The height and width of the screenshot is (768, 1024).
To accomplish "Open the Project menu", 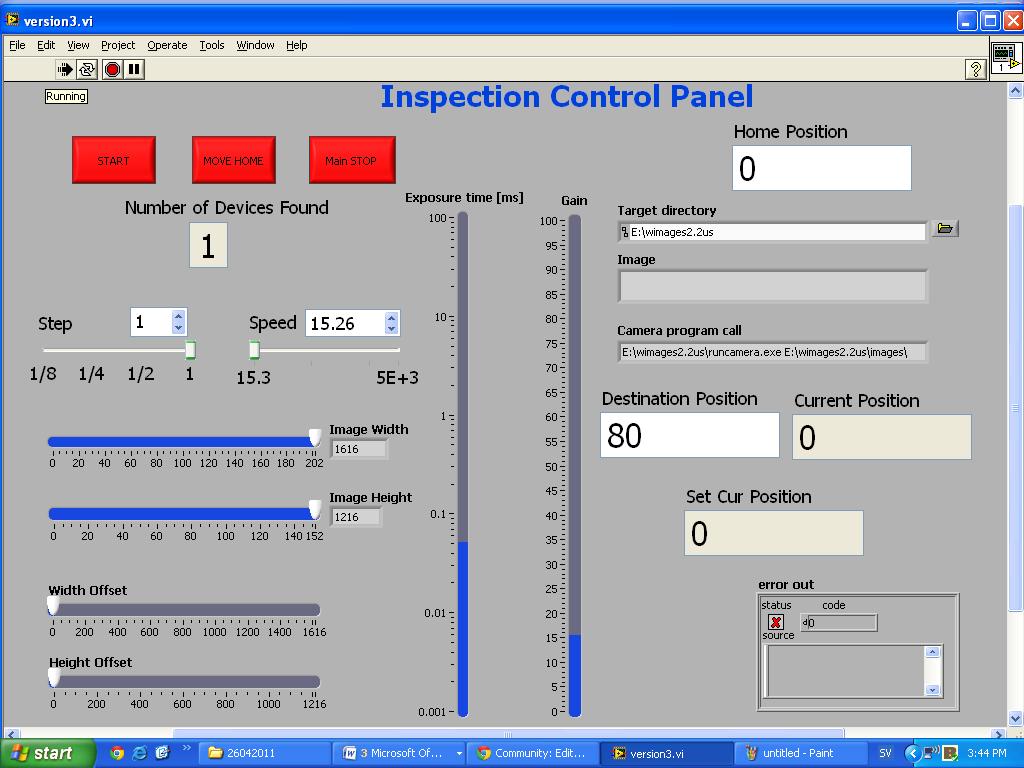I will [118, 45].
